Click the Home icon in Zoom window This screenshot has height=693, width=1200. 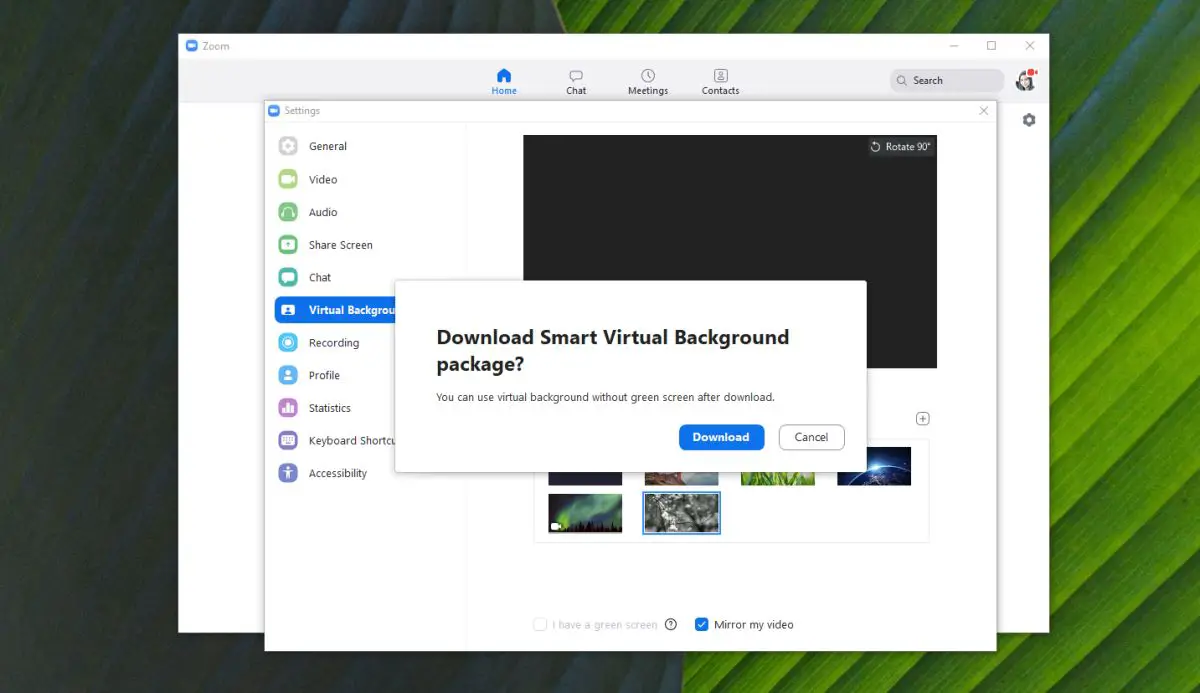[x=504, y=76]
